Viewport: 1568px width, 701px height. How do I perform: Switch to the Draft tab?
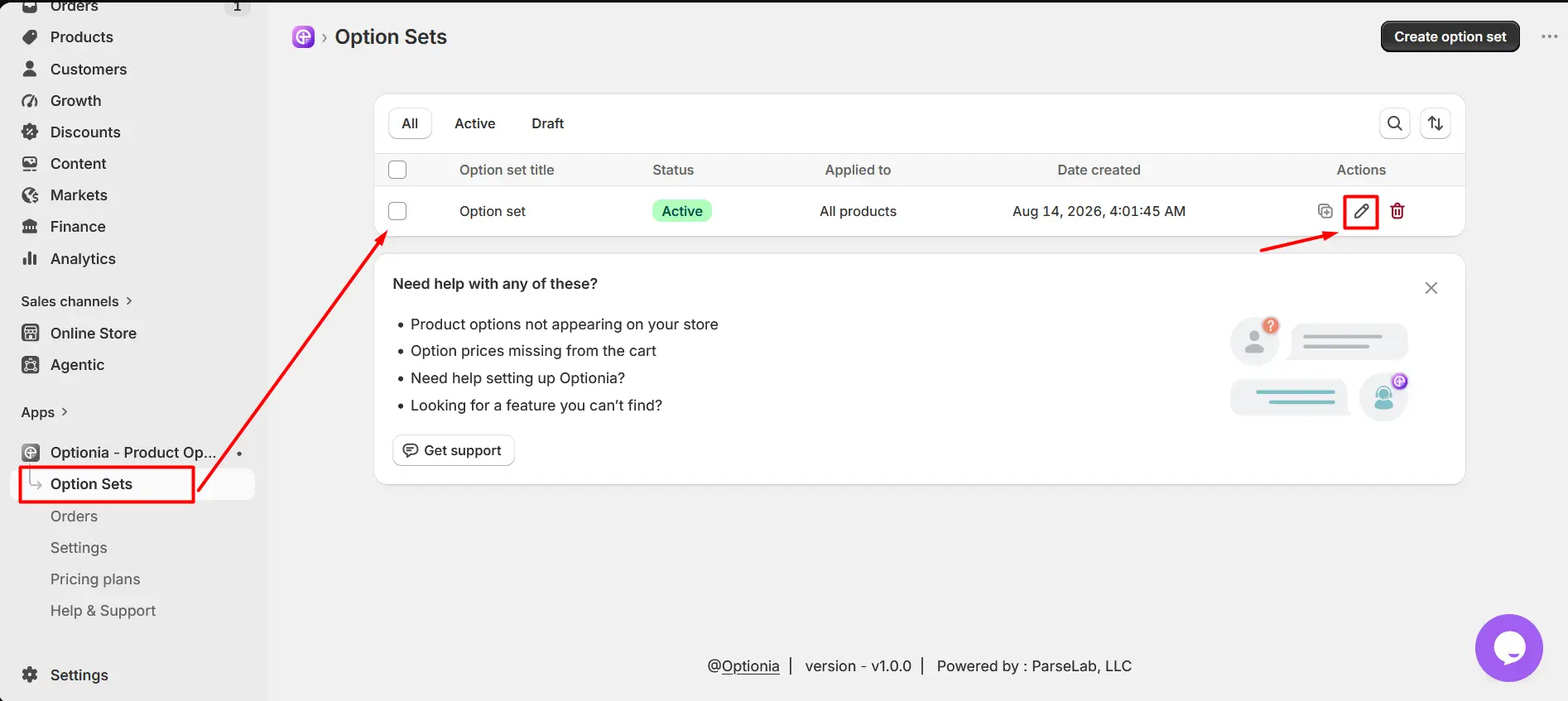click(547, 123)
